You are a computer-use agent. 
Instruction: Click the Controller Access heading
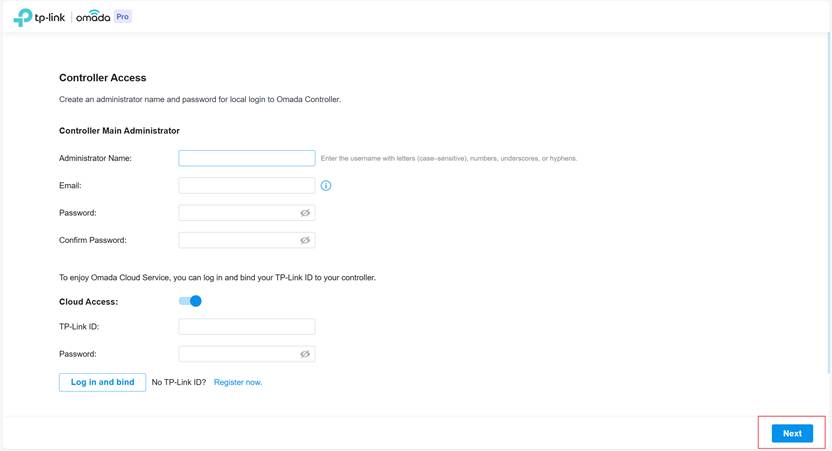tap(103, 77)
